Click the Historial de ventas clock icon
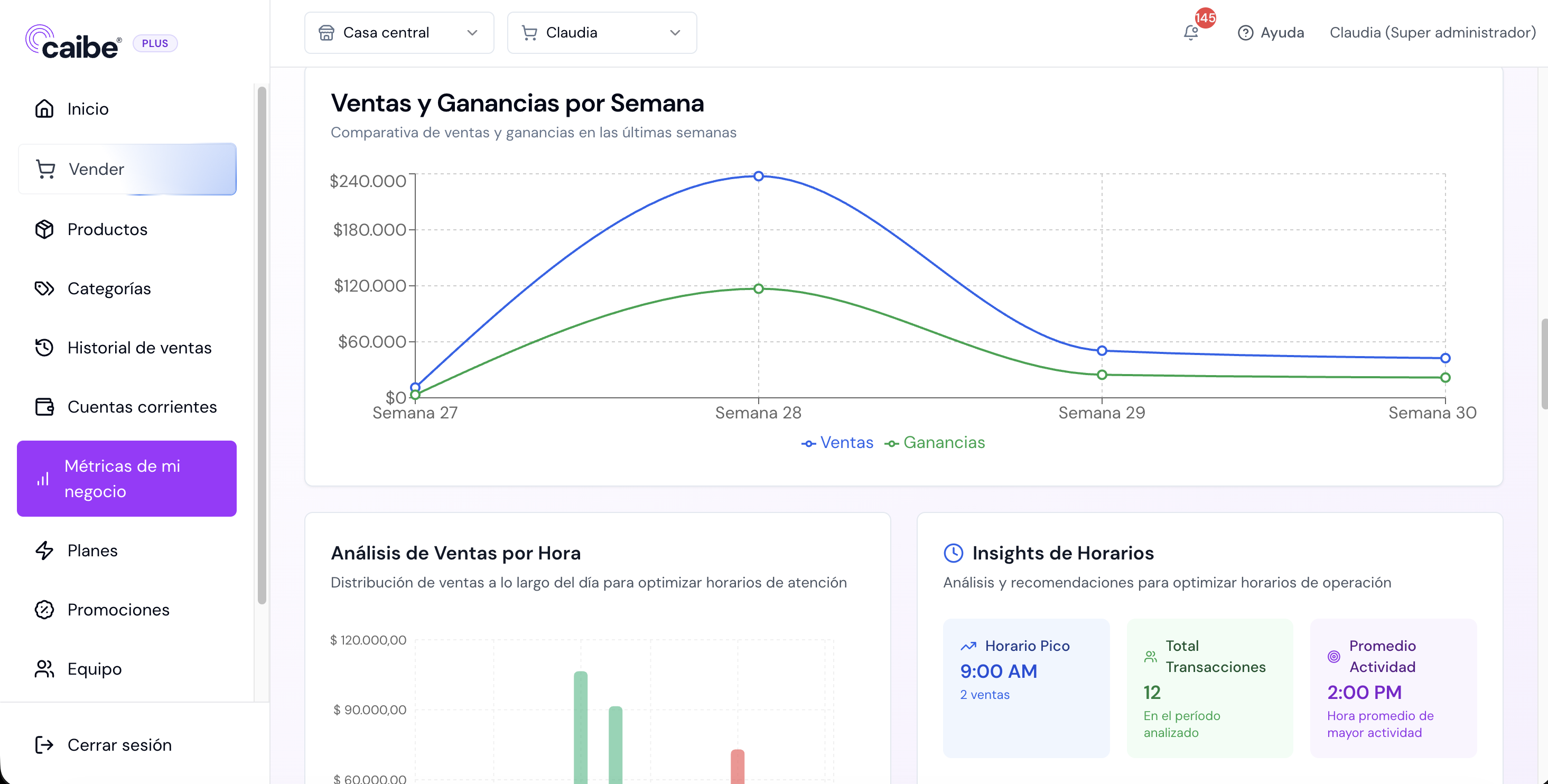The width and height of the screenshot is (1548, 784). coord(44,347)
